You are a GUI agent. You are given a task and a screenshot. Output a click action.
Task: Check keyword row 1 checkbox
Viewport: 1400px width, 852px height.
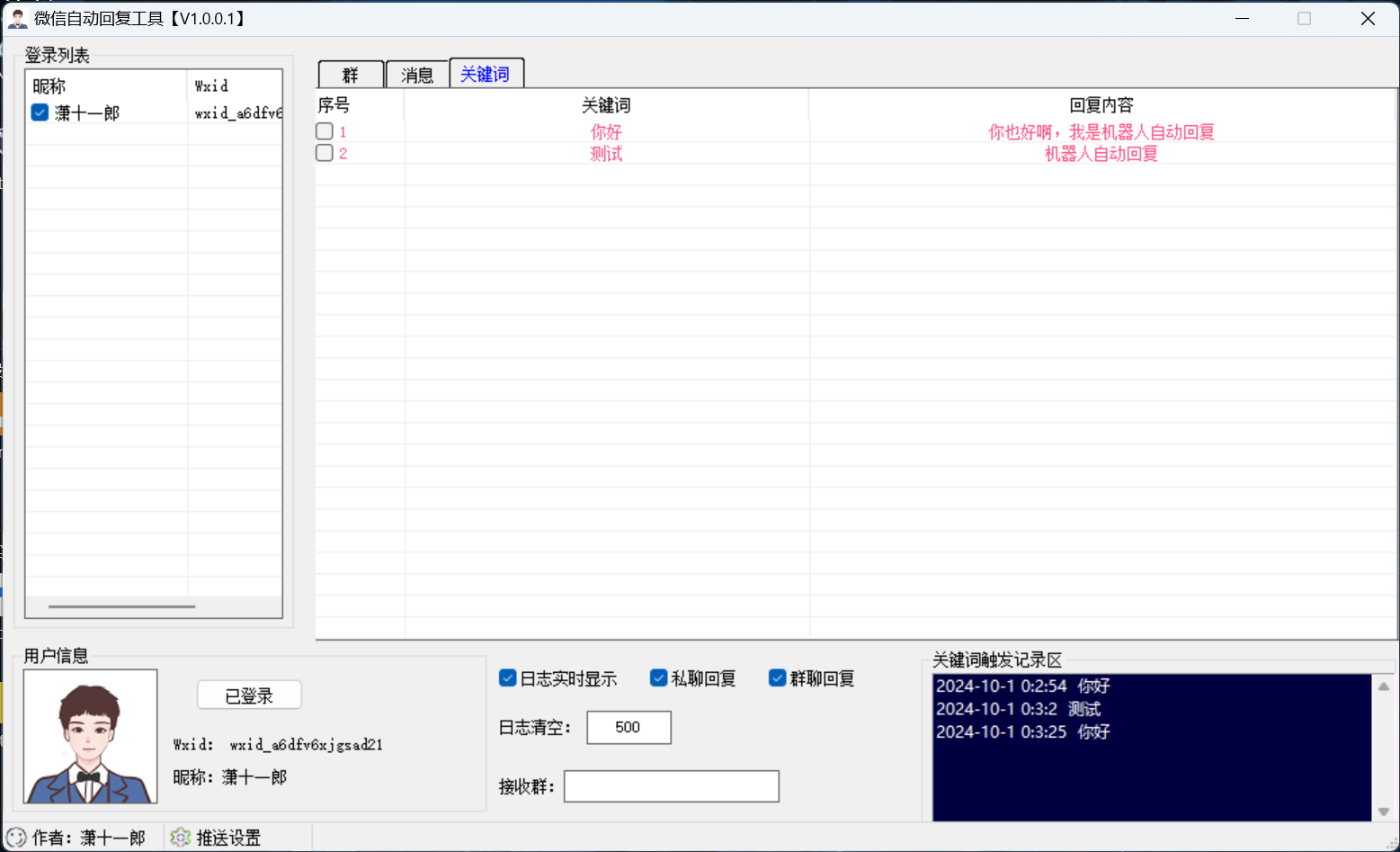tap(325, 131)
